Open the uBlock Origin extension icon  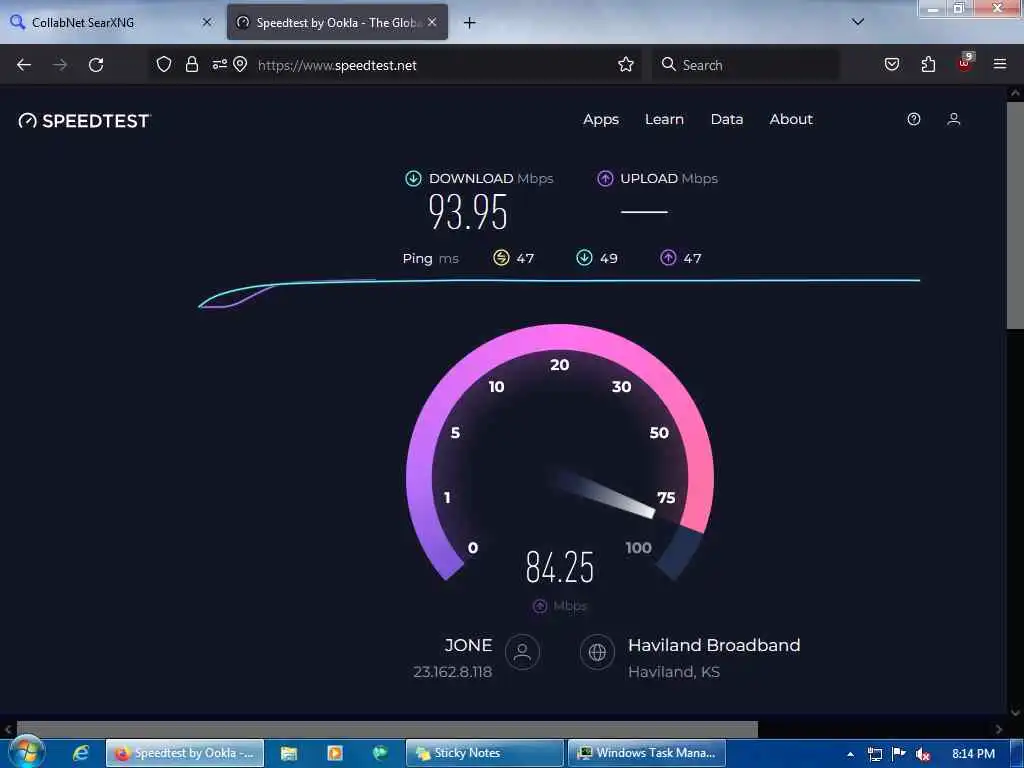click(x=965, y=63)
